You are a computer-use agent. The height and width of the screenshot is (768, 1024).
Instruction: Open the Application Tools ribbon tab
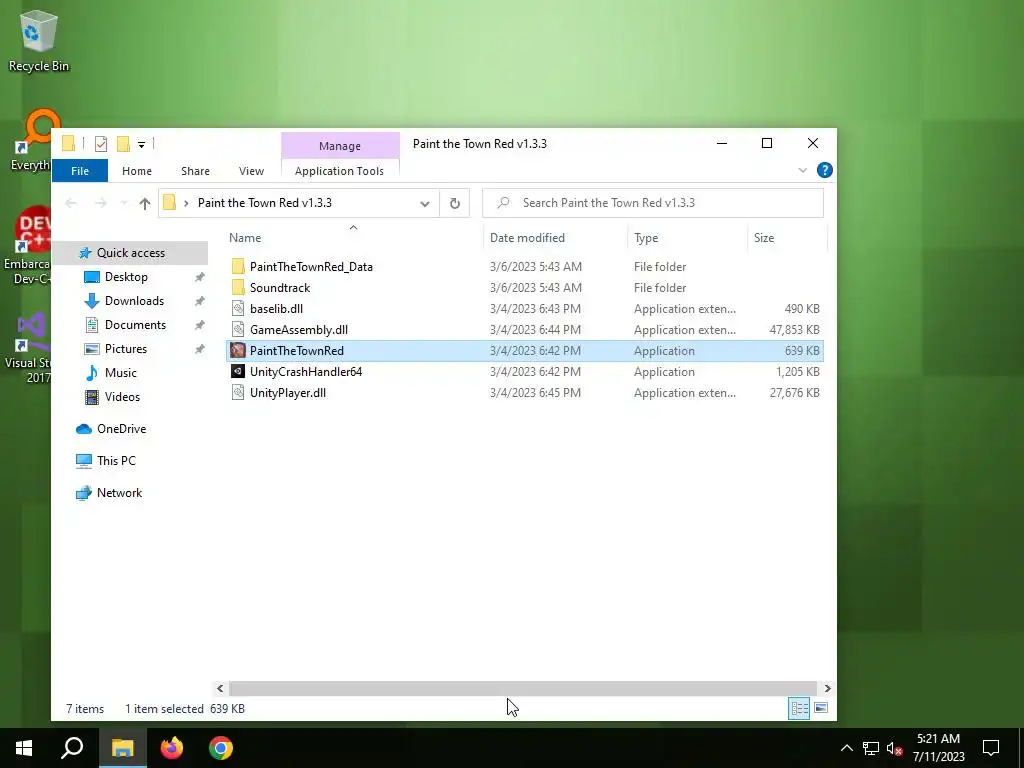(x=340, y=171)
